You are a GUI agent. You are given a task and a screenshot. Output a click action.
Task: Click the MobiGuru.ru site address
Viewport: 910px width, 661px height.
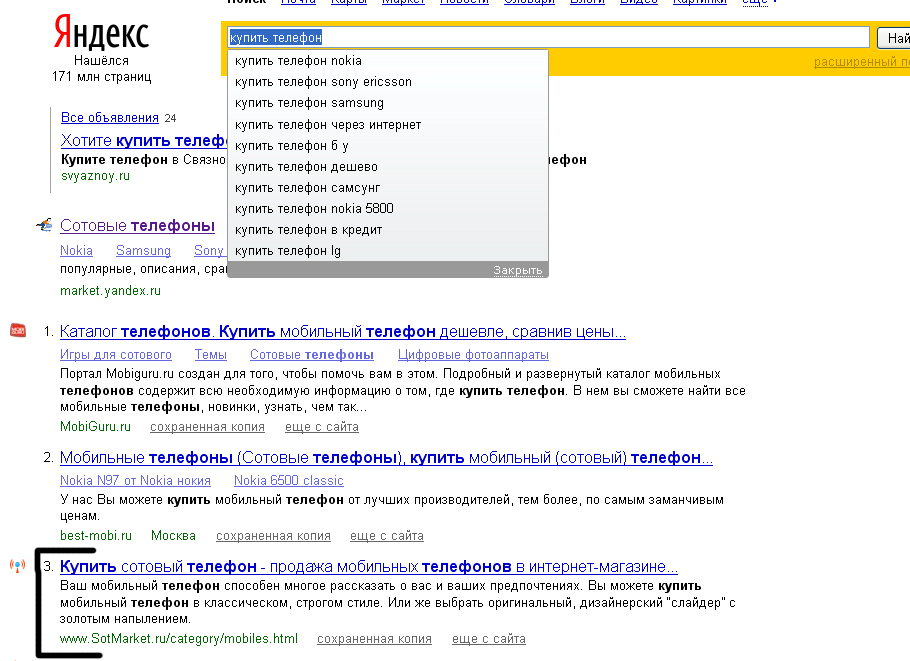(x=96, y=427)
